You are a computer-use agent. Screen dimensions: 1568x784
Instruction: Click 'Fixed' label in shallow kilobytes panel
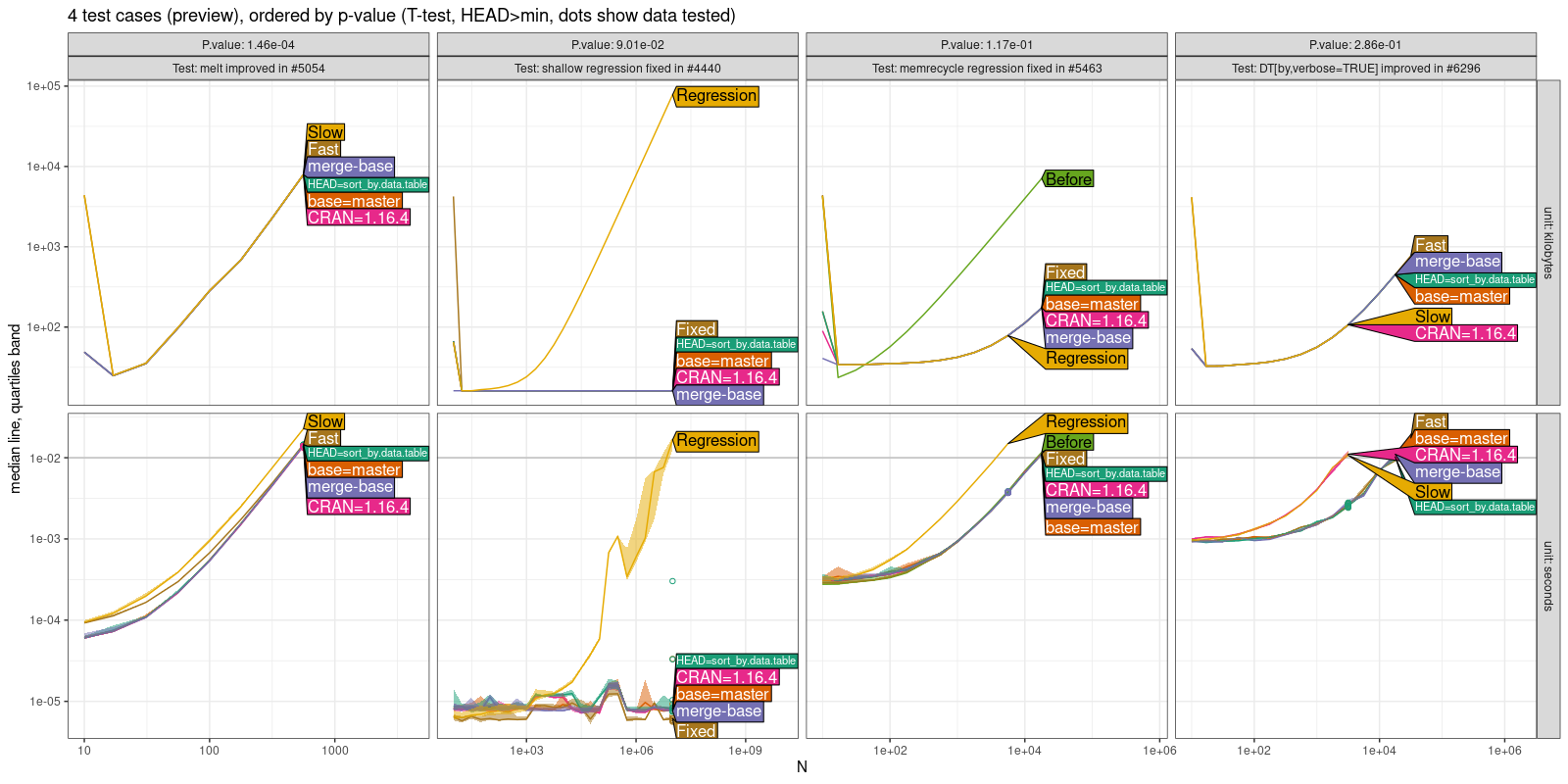pos(696,329)
